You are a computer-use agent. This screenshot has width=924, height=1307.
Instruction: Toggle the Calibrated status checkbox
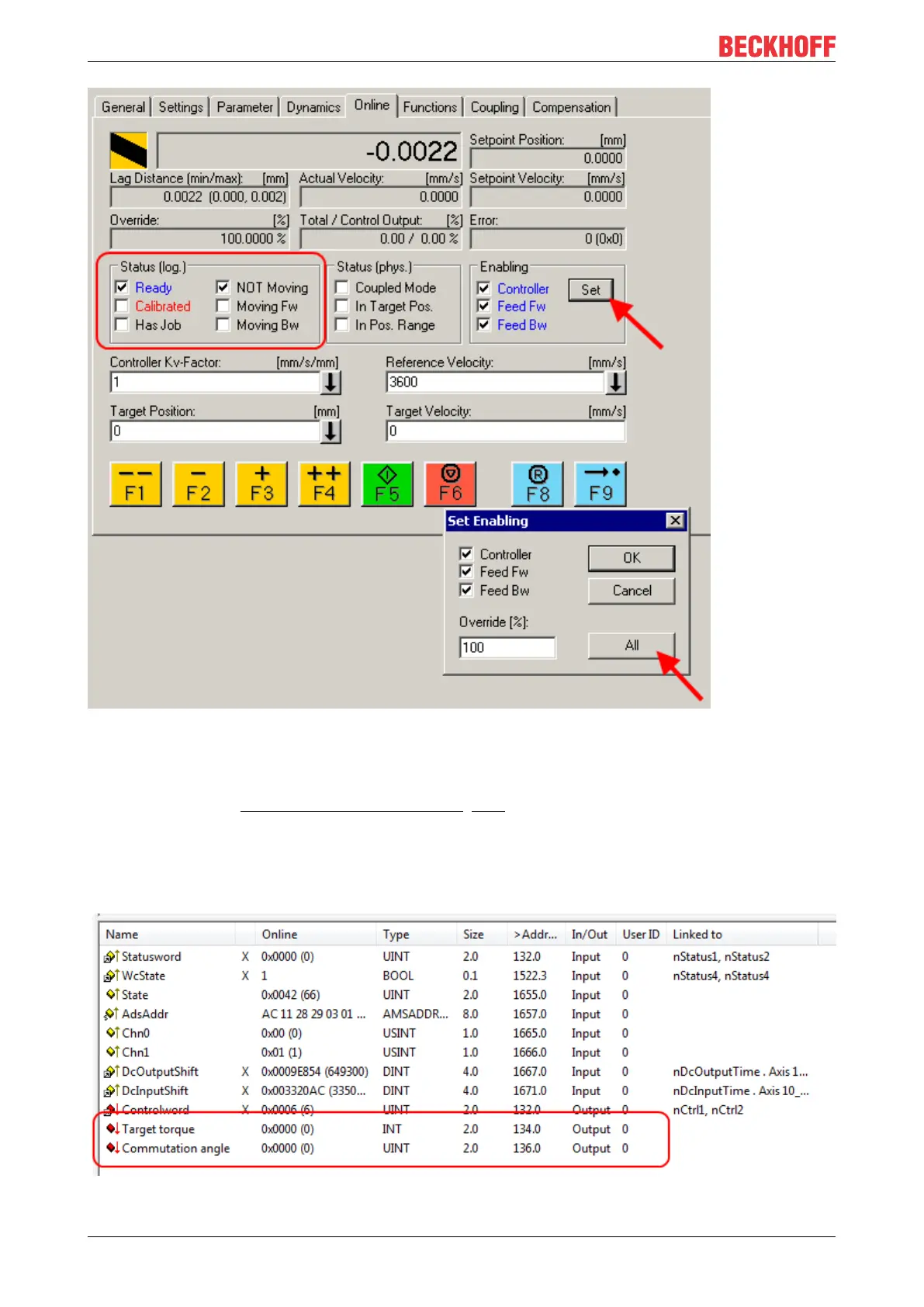pyautogui.click(x=122, y=306)
